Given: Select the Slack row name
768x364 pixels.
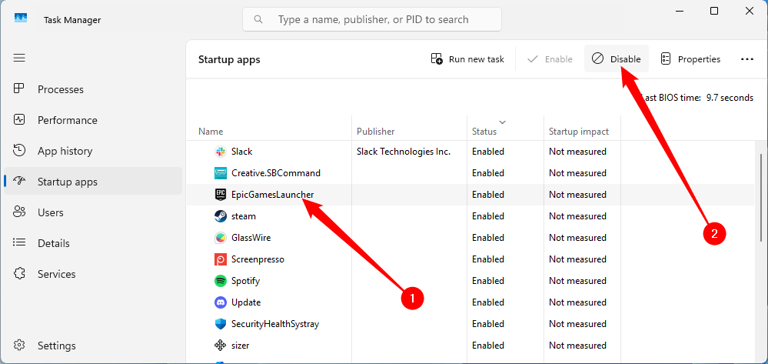Looking at the screenshot, I should 242,151.
